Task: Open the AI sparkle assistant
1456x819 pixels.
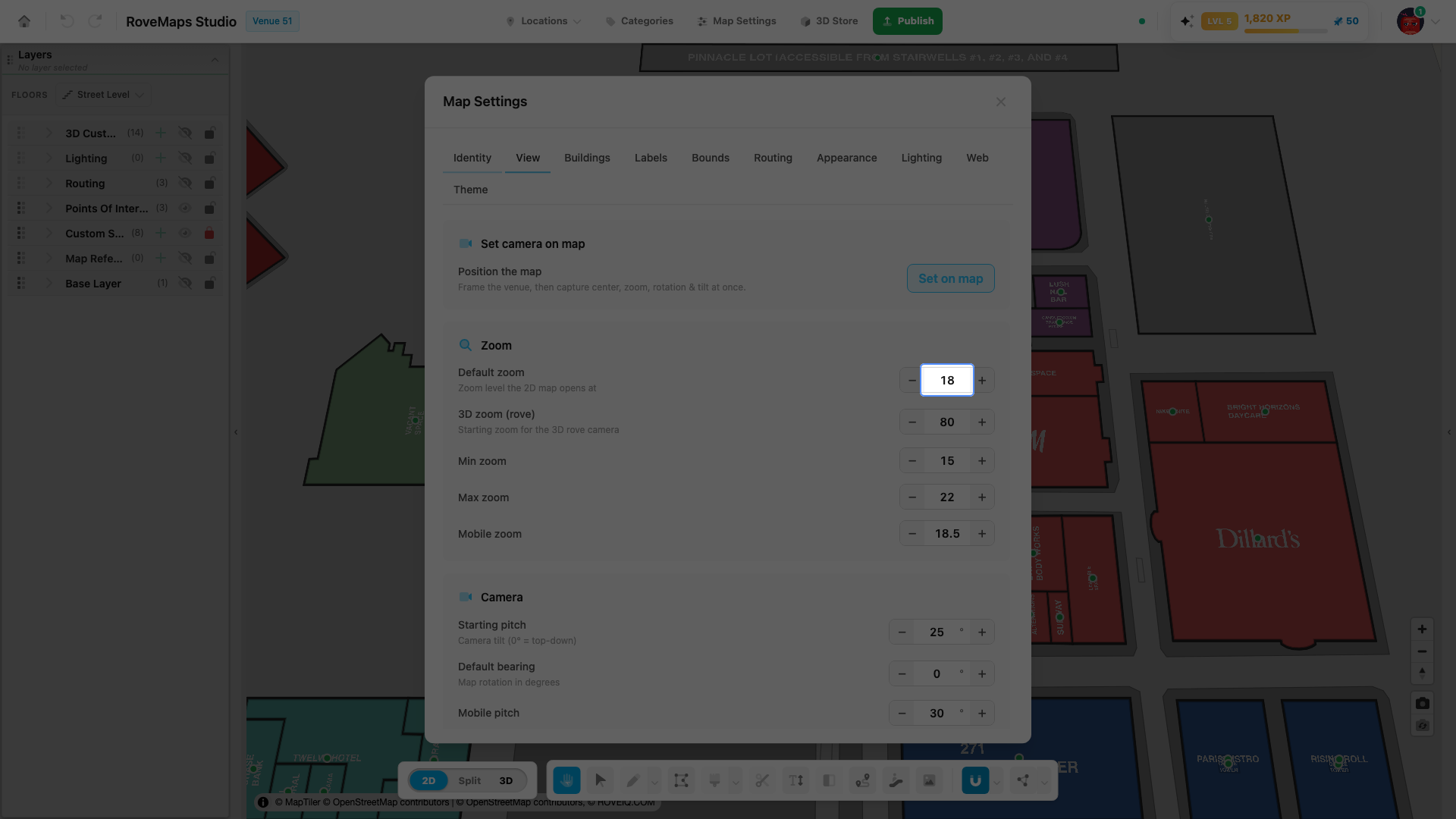Action: coord(1187,21)
